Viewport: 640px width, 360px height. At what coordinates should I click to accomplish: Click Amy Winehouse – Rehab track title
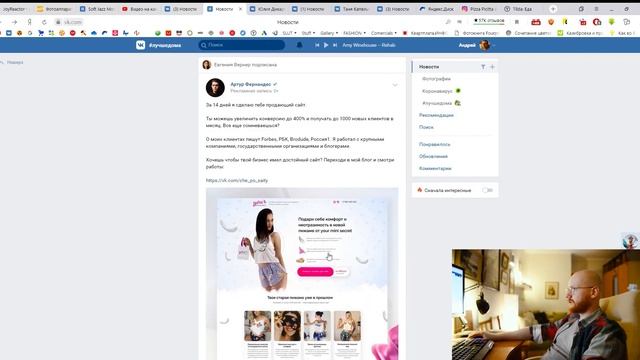coord(369,45)
